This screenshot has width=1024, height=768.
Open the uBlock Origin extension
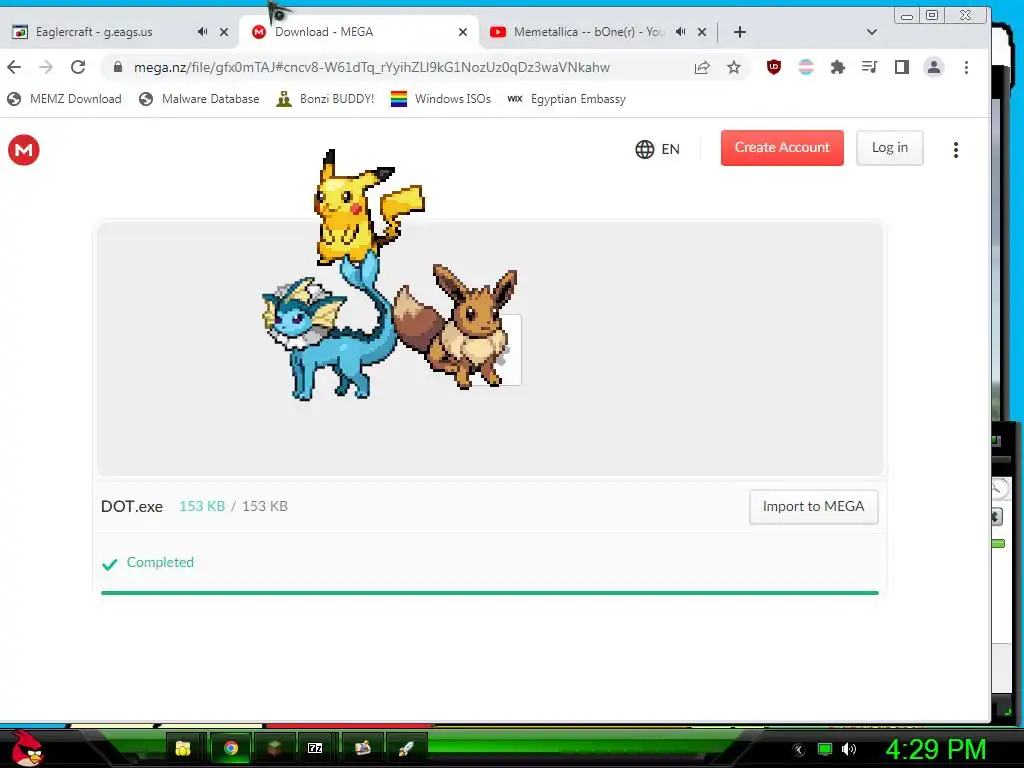pos(774,67)
